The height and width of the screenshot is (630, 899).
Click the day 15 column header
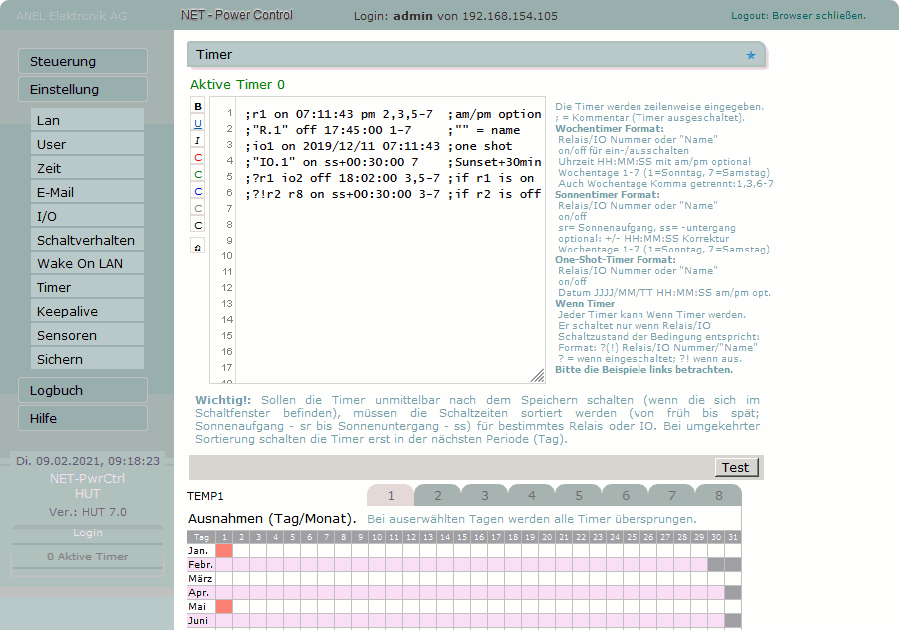click(x=462, y=537)
